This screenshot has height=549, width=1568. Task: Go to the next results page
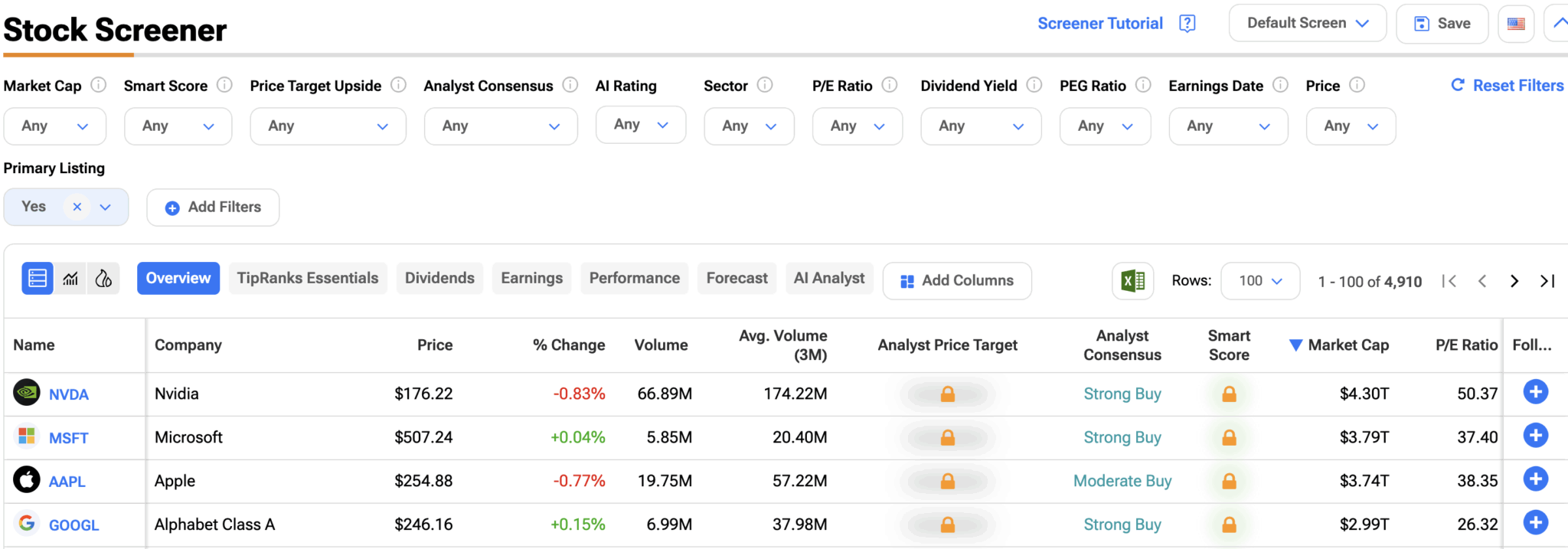click(x=1514, y=281)
